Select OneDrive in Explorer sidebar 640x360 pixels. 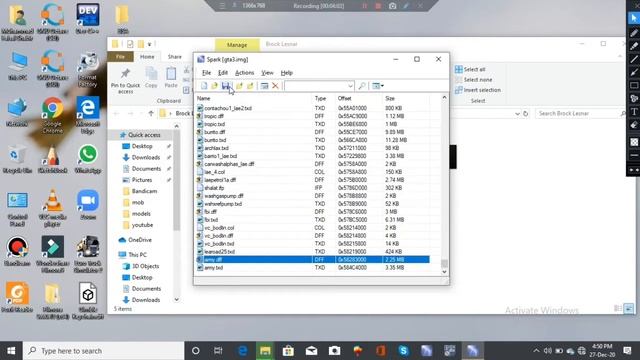tap(135, 240)
